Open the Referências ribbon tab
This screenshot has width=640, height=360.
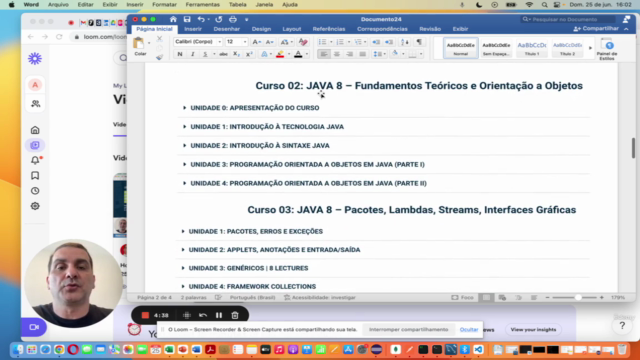point(329,29)
